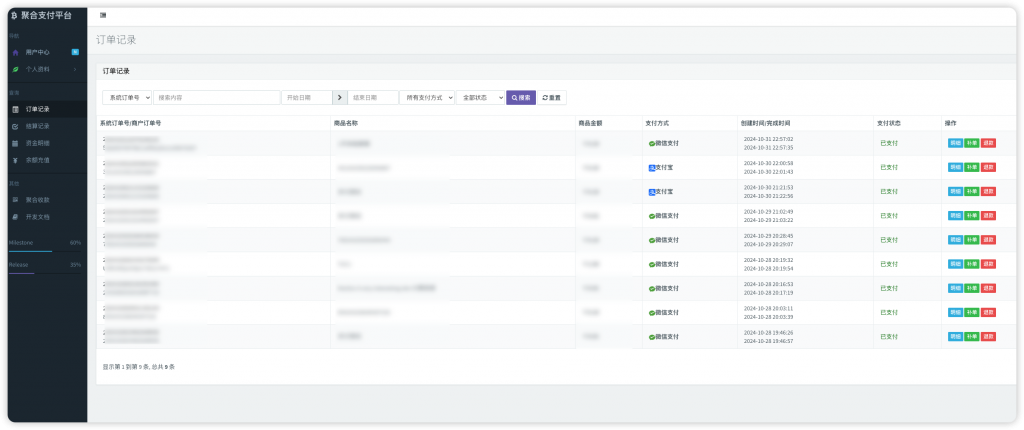Click the WeChat icon in the 2024-10-31 22:57:02 row
This screenshot has width=1024, height=430.
pos(651,143)
